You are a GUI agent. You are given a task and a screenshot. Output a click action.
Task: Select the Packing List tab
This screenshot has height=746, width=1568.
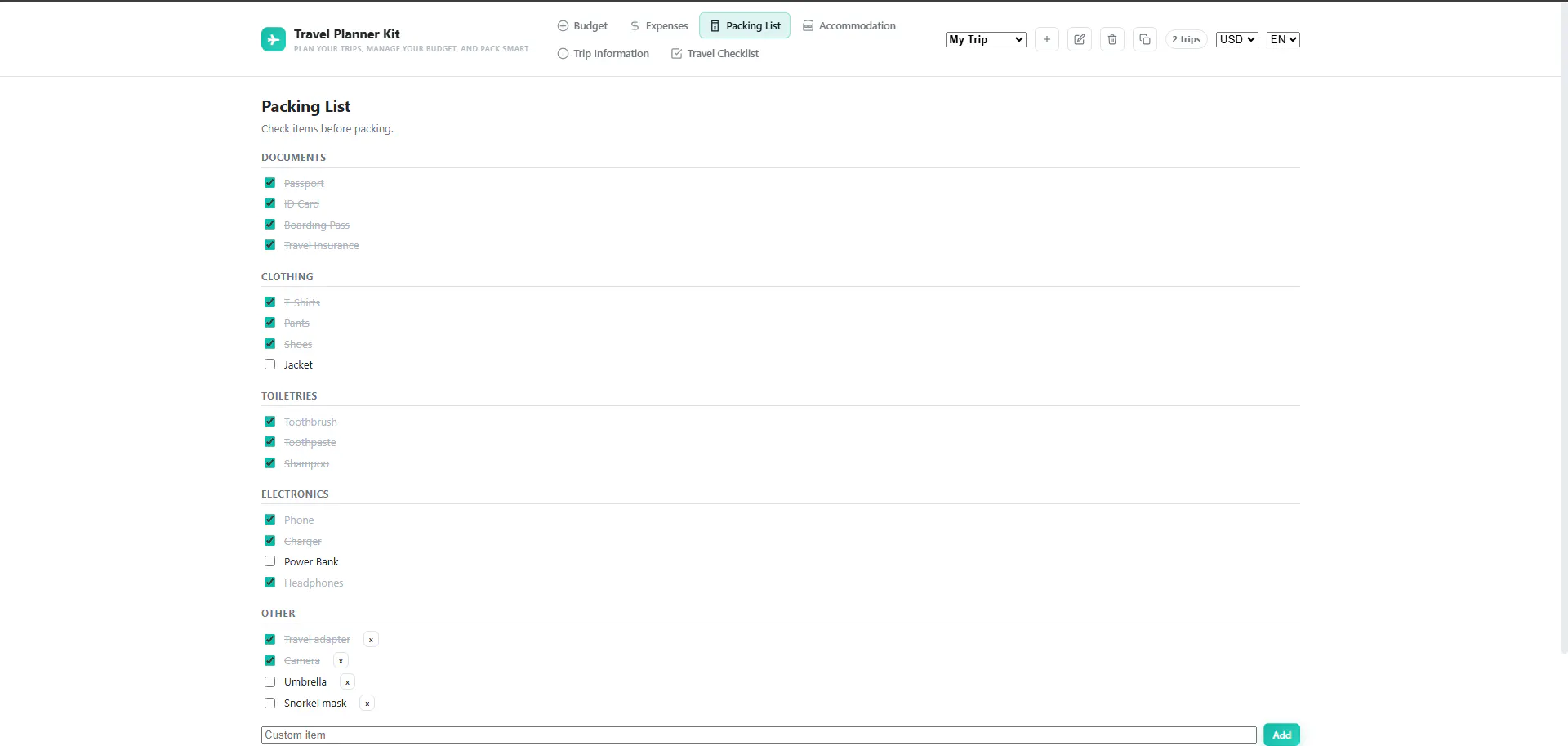pos(745,25)
